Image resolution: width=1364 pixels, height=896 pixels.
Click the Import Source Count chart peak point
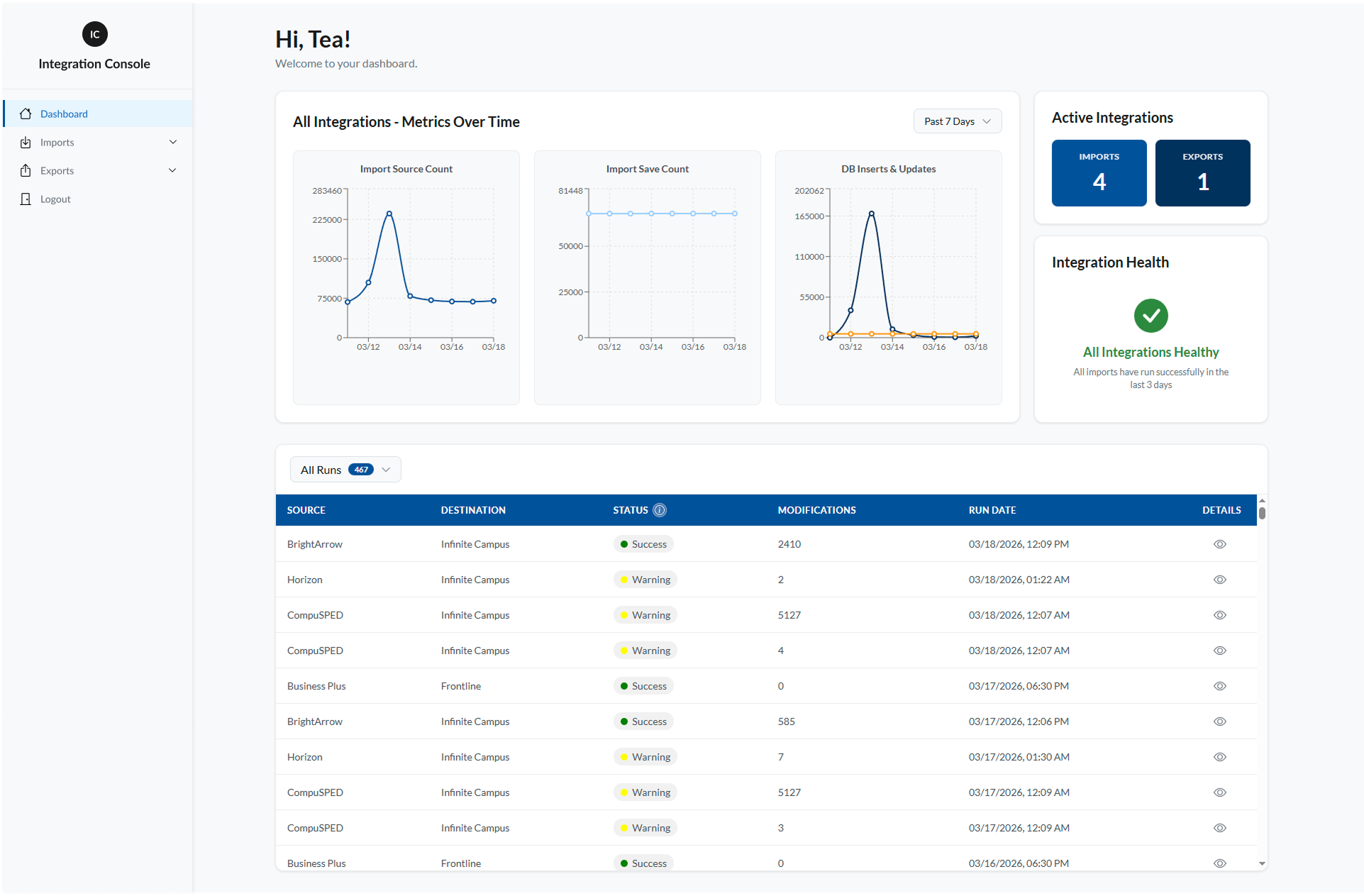pyautogui.click(x=389, y=214)
